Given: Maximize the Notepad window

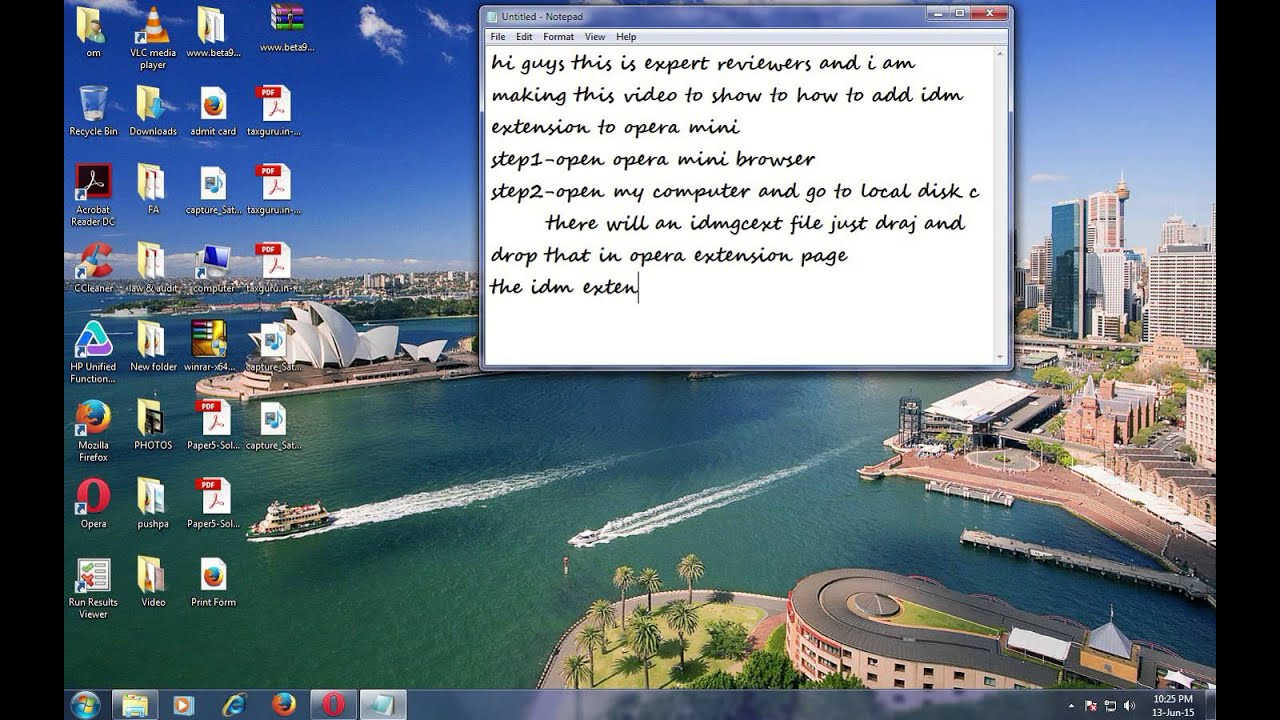Looking at the screenshot, I should tap(959, 12).
